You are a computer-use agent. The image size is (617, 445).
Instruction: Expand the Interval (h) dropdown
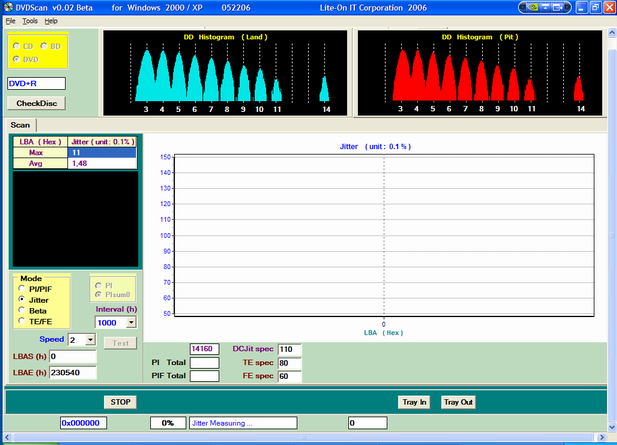coord(131,323)
